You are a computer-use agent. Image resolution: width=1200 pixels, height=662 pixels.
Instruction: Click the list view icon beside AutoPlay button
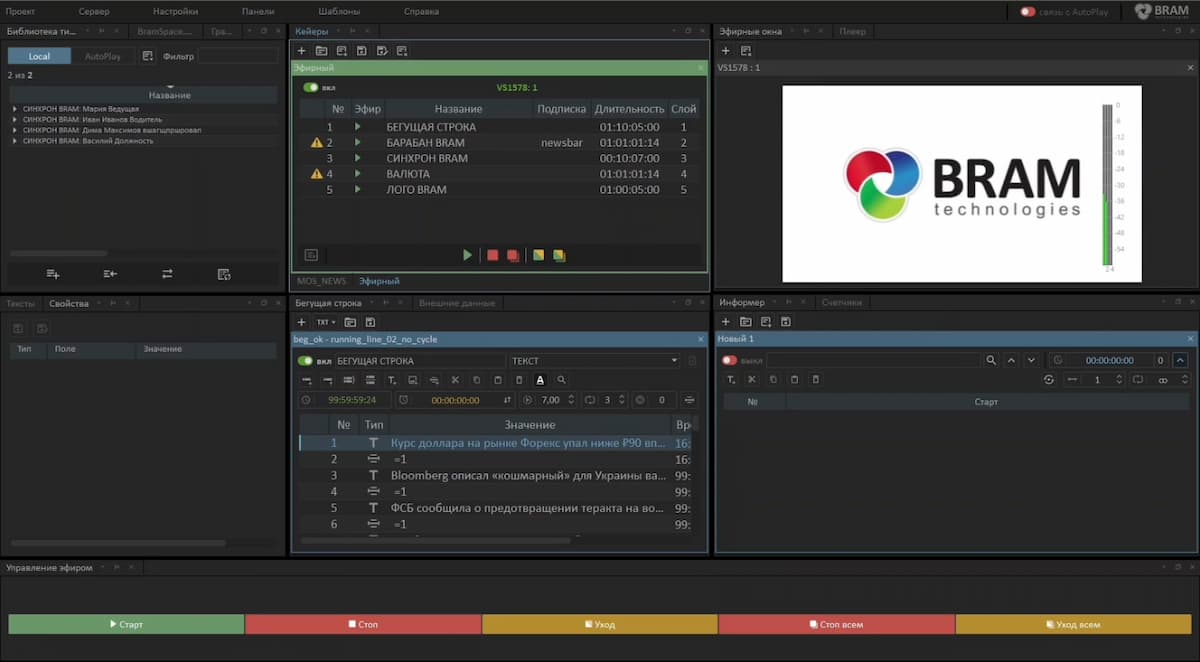[x=148, y=56]
